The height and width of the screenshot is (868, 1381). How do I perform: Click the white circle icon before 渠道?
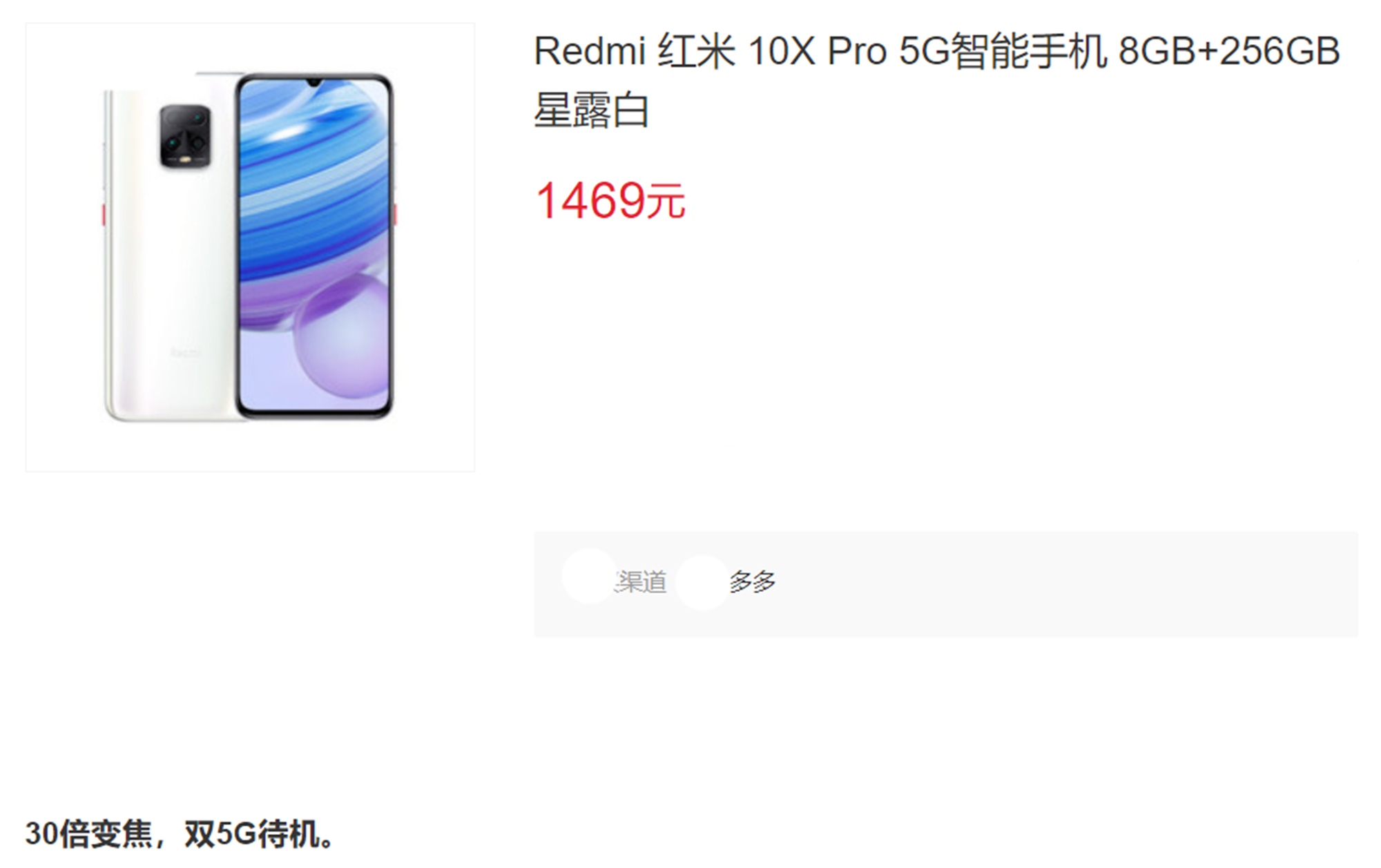(x=589, y=576)
